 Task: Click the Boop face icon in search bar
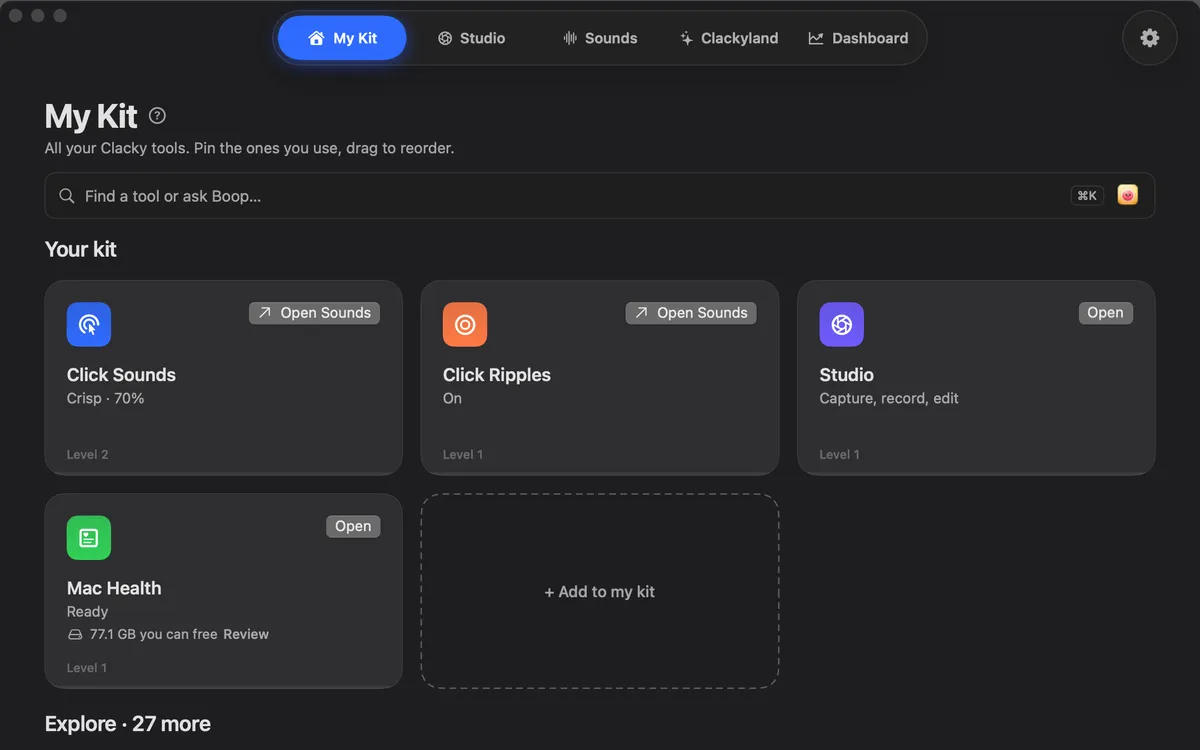click(1127, 195)
